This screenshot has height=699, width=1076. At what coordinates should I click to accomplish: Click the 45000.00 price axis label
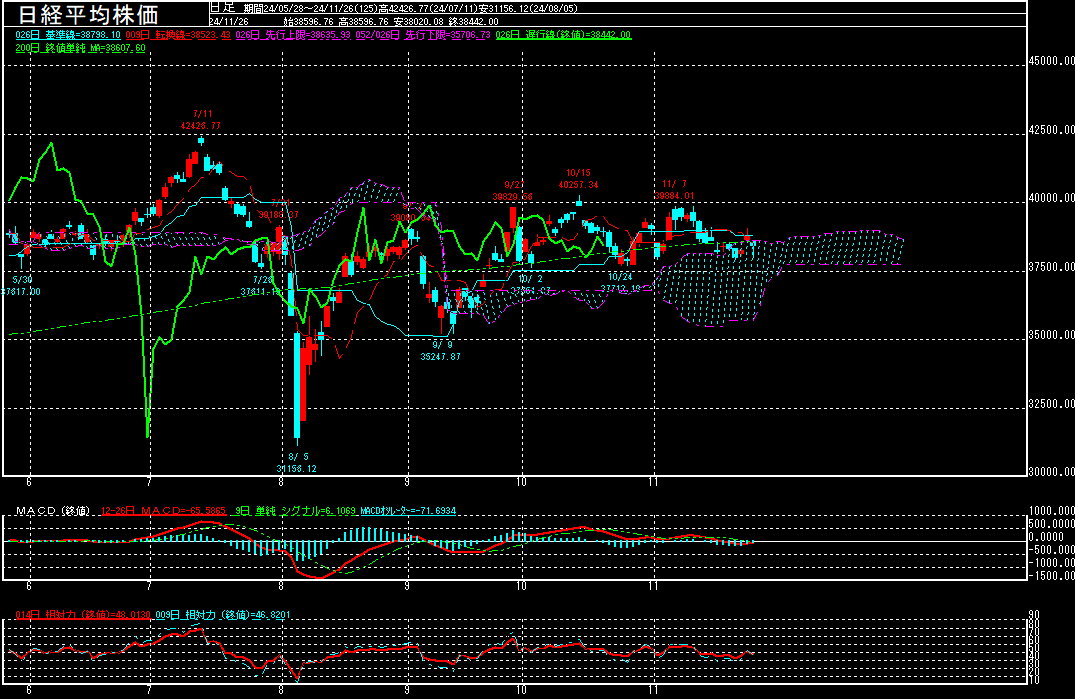pos(1052,61)
